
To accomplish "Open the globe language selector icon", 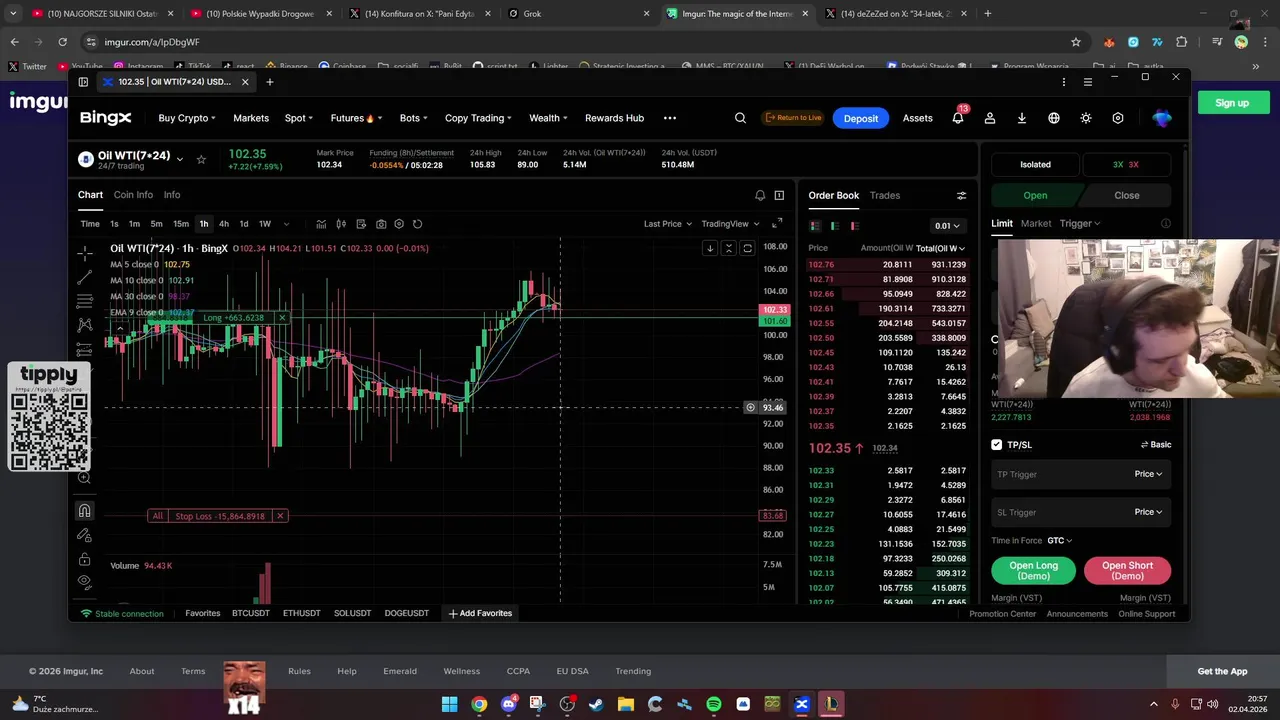I will [1054, 118].
